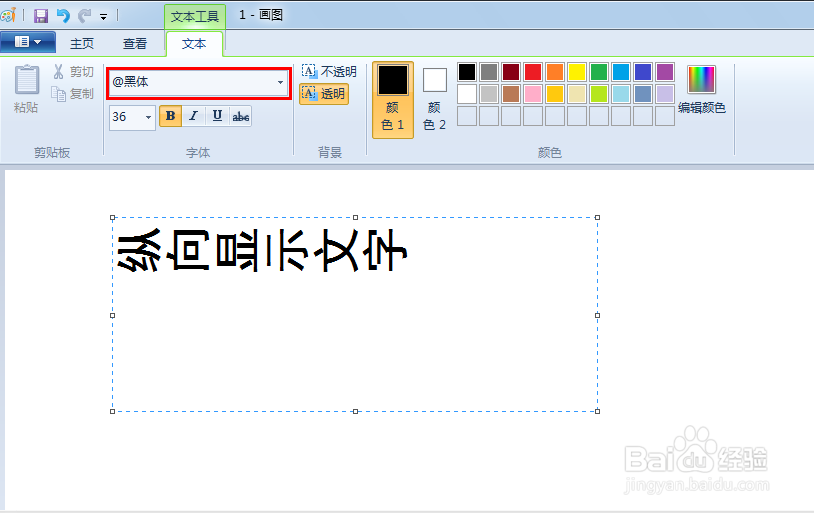Pick the white color swatch
Viewport: 814px width, 513px height.
point(467,94)
